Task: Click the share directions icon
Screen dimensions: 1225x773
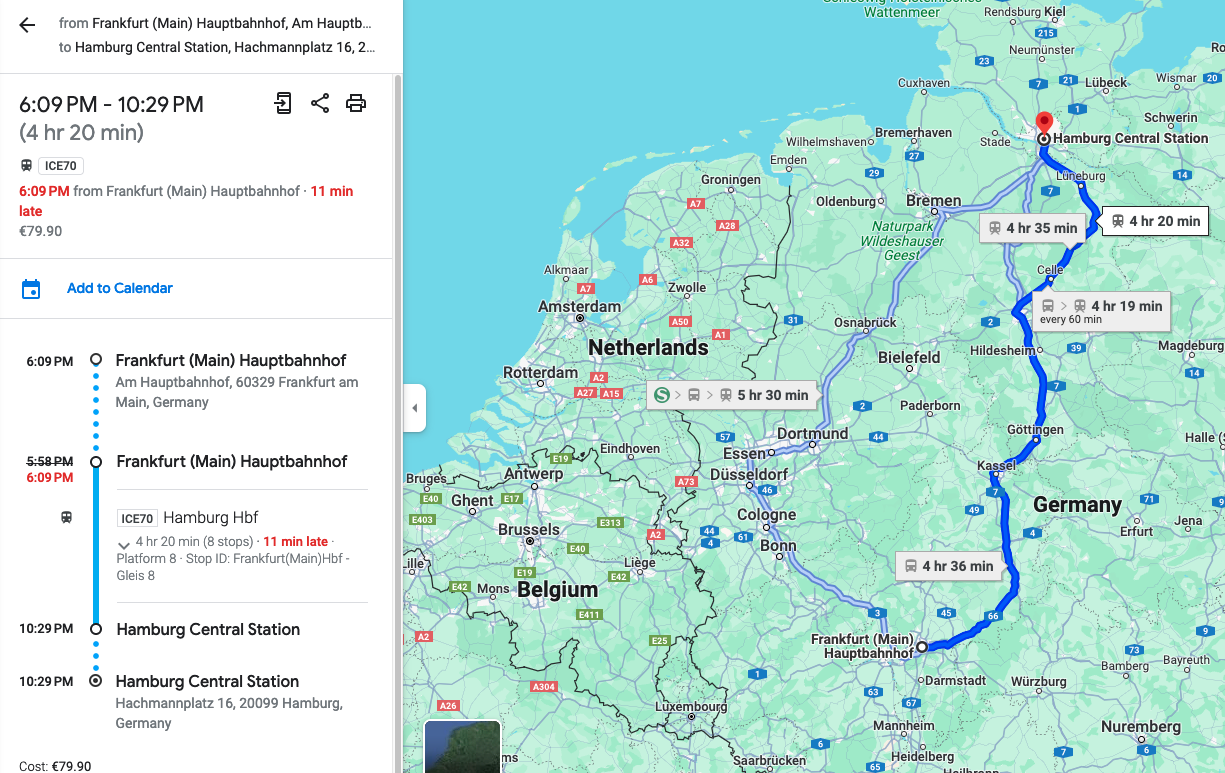Action: [320, 103]
